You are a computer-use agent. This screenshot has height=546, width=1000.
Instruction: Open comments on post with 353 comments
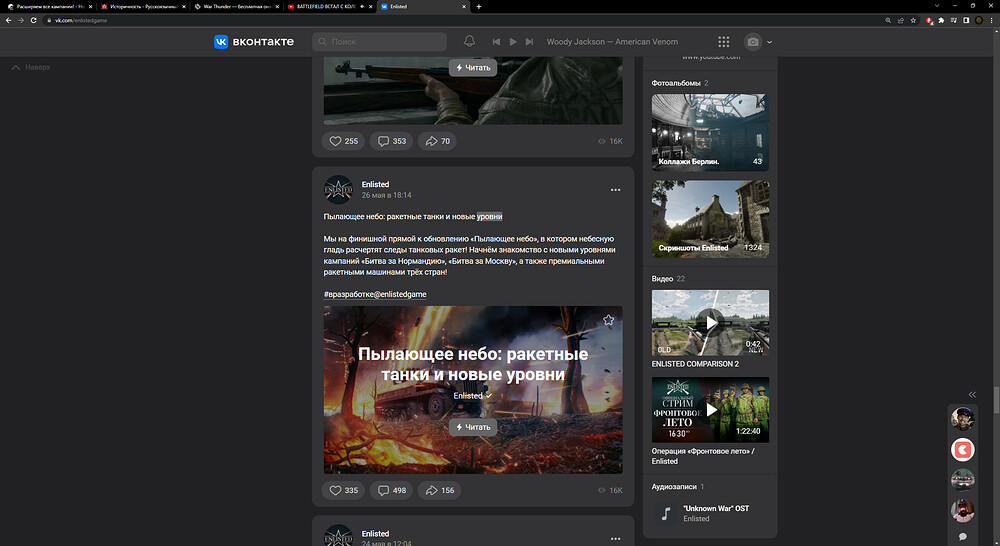point(392,141)
